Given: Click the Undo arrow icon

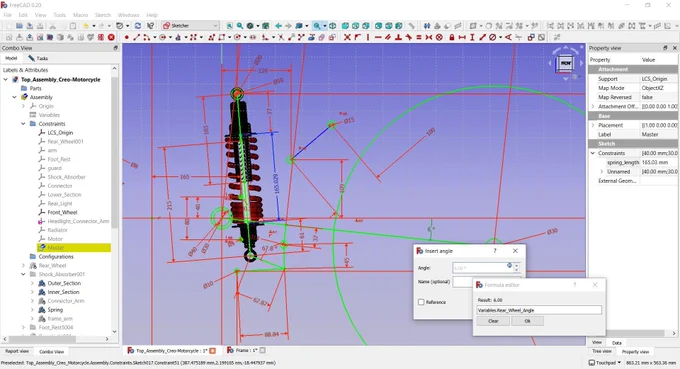Looking at the screenshot, I should click(x=86, y=26).
